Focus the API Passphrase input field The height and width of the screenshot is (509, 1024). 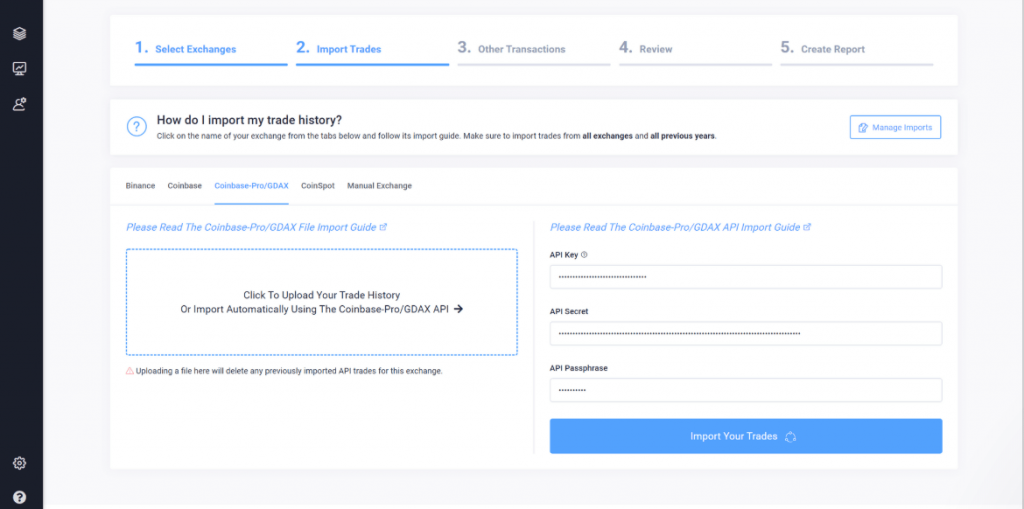746,391
